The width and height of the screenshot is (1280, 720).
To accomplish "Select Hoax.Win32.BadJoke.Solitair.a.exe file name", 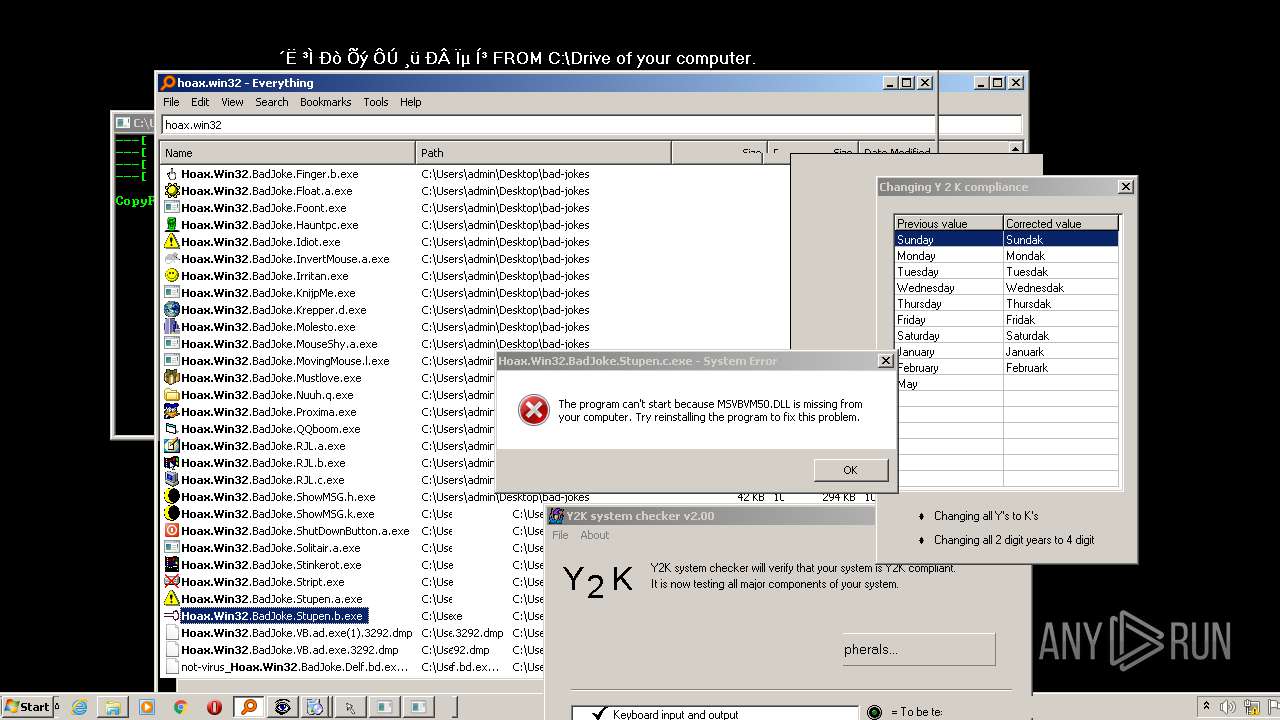I will 271,548.
